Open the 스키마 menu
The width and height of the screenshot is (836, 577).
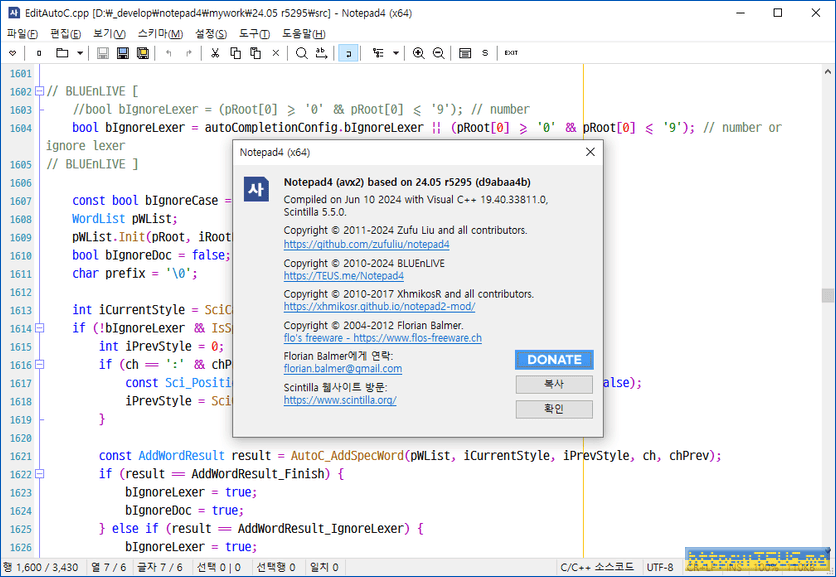(x=153, y=33)
